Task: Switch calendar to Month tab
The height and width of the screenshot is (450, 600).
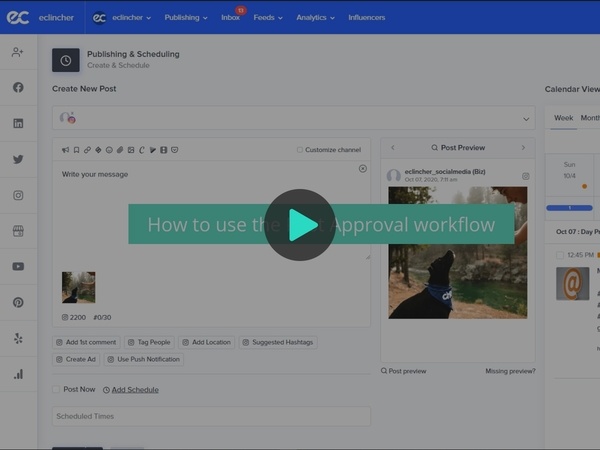Action: tap(590, 118)
